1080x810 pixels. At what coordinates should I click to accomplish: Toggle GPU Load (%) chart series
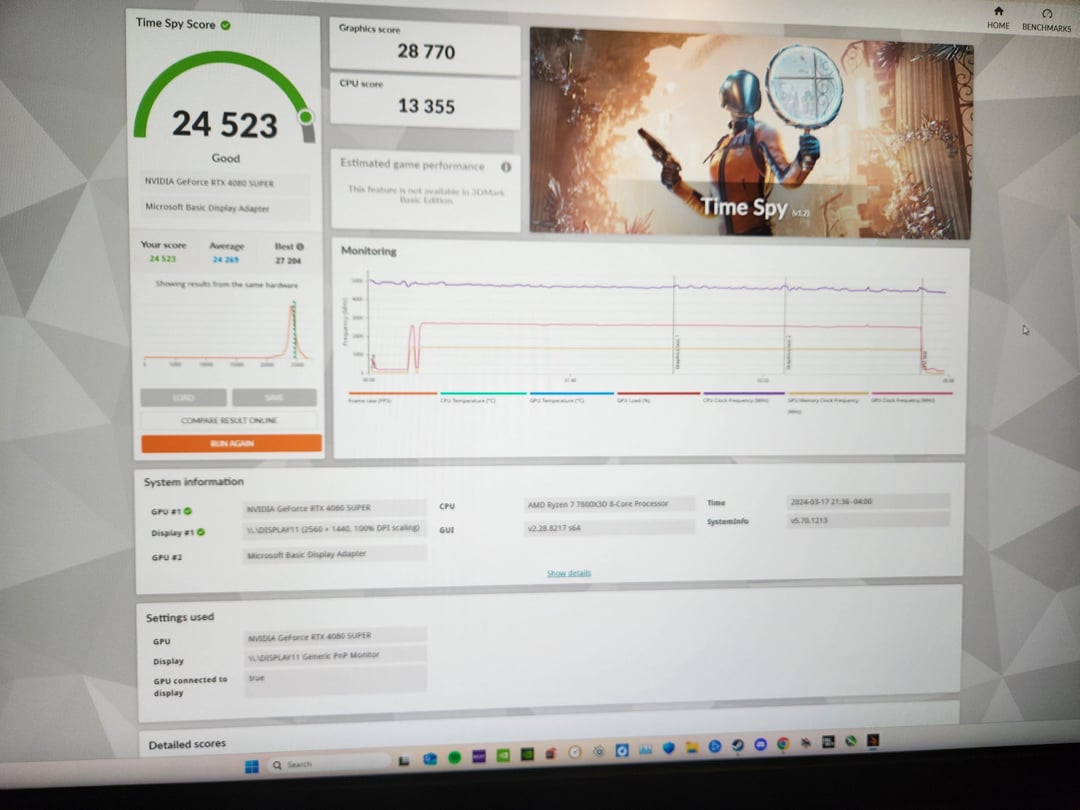[x=658, y=397]
